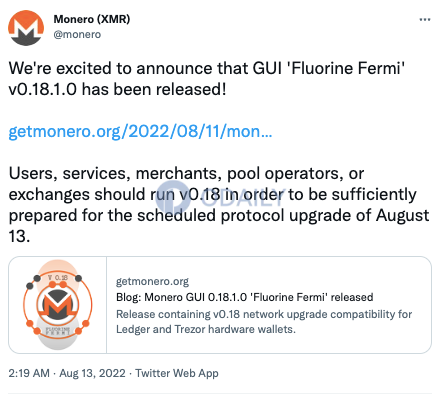This screenshot has width=442, height=396.
Task: Click the 2:19 AM timestamp
Action: (29, 373)
